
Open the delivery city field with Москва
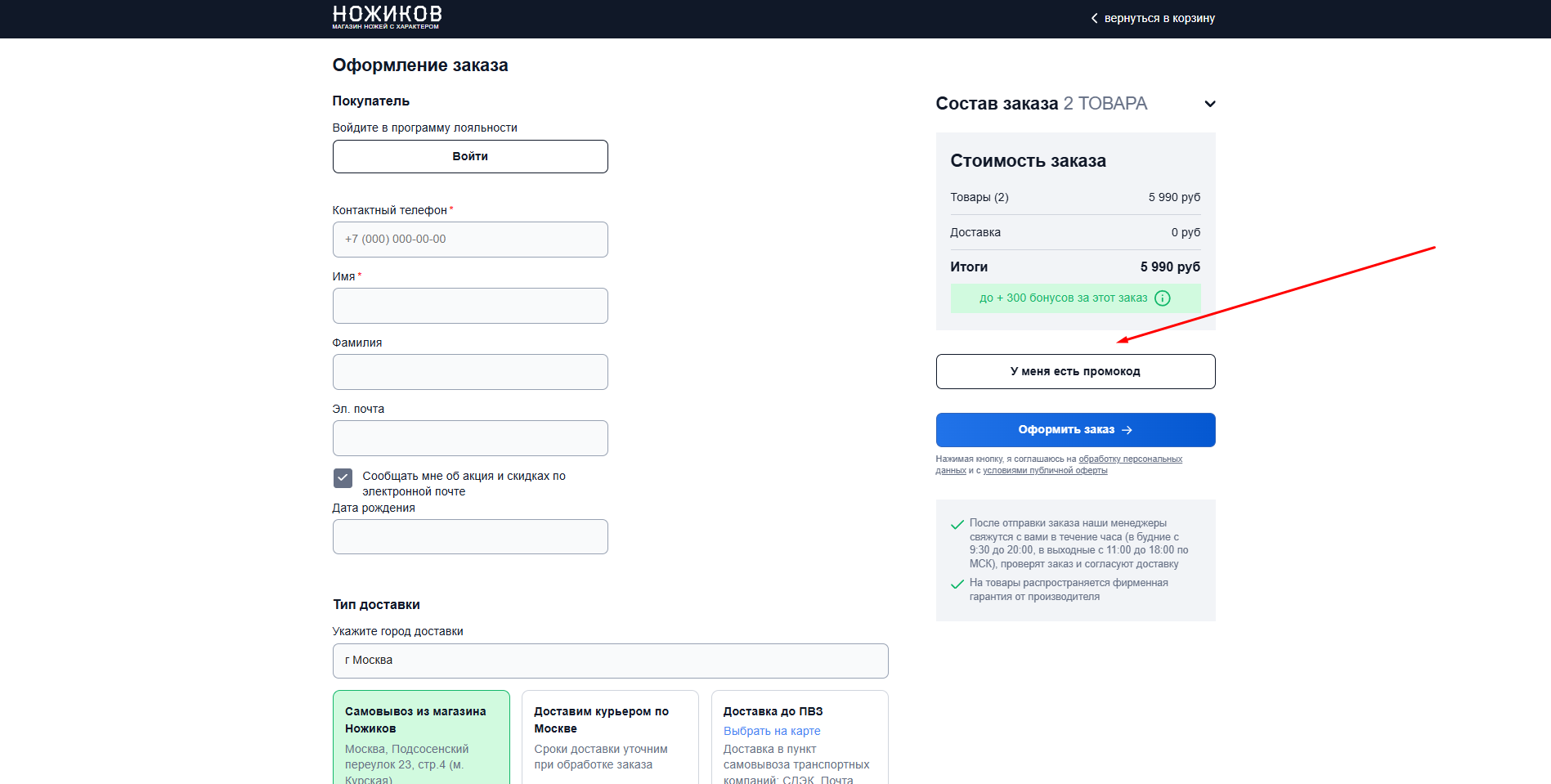609,661
